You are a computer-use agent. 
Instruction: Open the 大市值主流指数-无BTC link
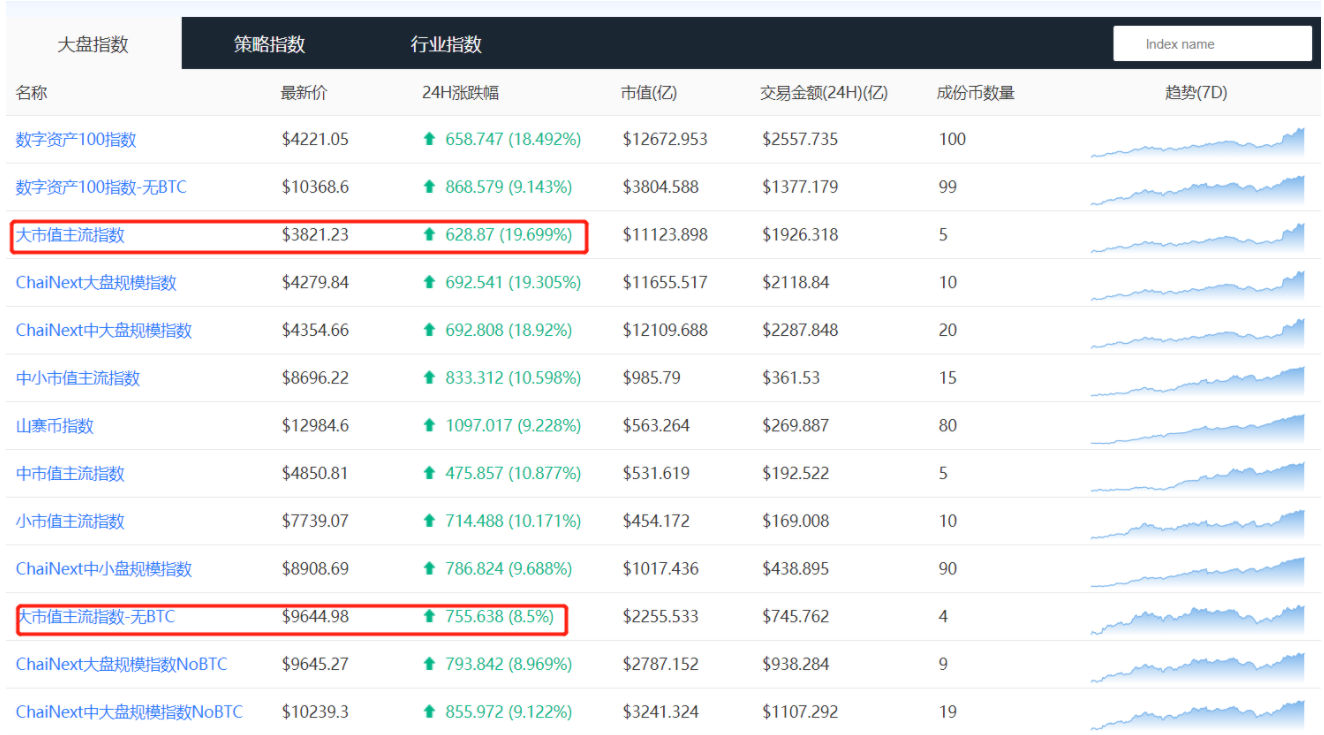click(x=96, y=617)
